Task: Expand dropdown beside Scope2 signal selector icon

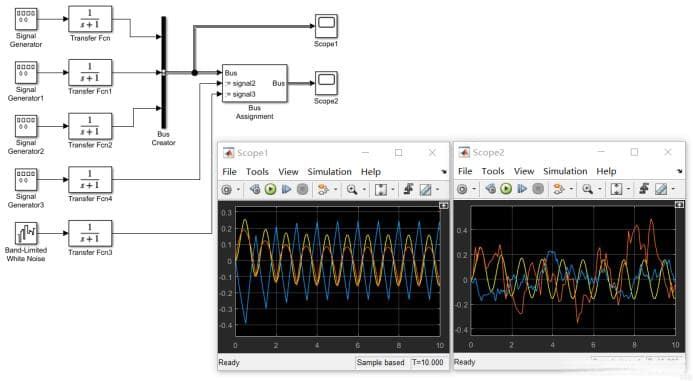Action: coord(571,189)
